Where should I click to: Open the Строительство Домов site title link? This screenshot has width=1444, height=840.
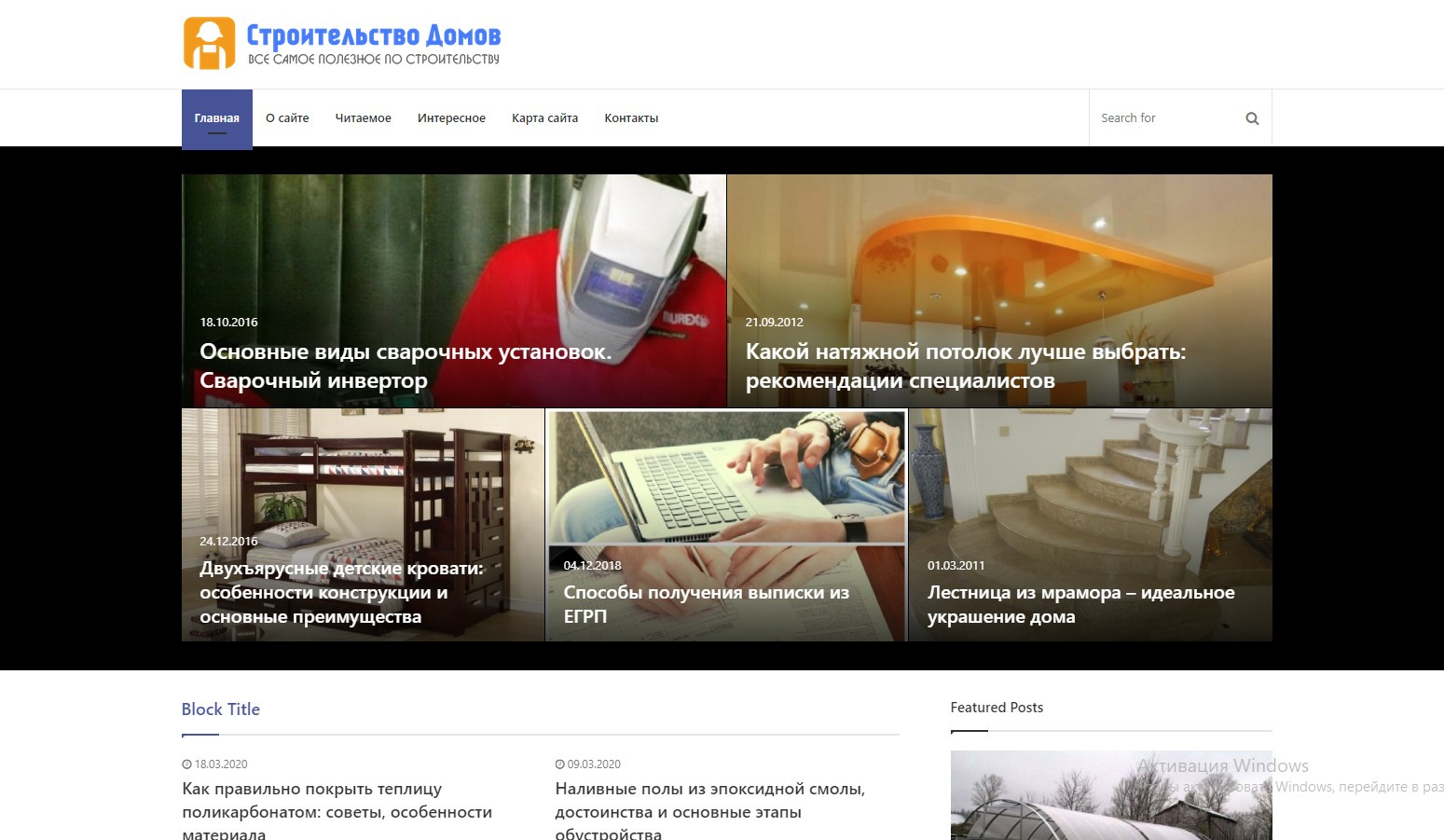click(x=373, y=35)
